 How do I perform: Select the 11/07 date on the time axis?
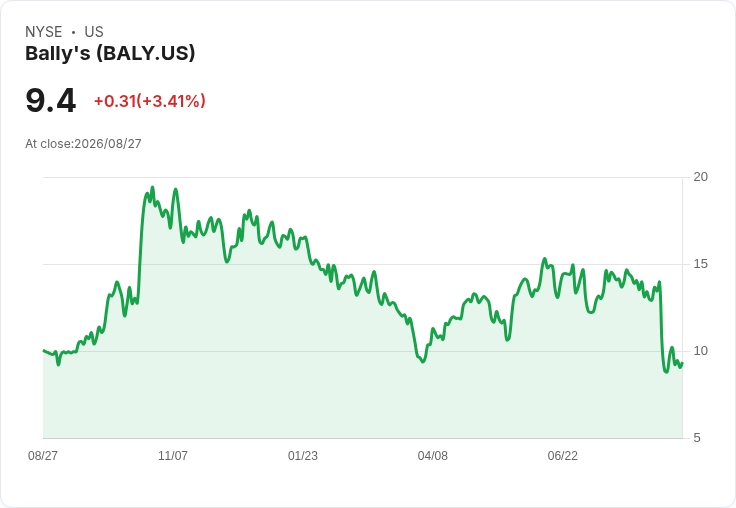pos(173,456)
